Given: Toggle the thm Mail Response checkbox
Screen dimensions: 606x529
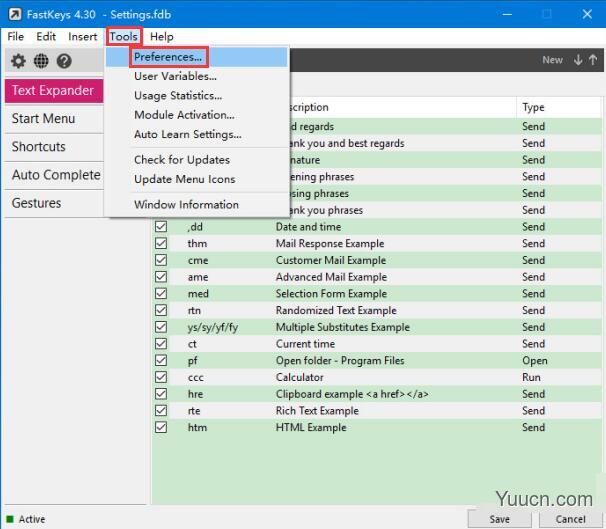Looking at the screenshot, I should pyautogui.click(x=161, y=243).
